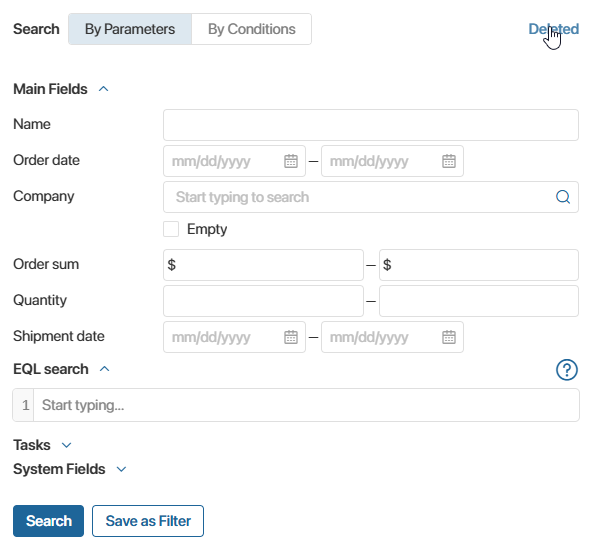This screenshot has height=548, width=589.
Task: Open calendar for Shipment date start
Action: (x=291, y=337)
